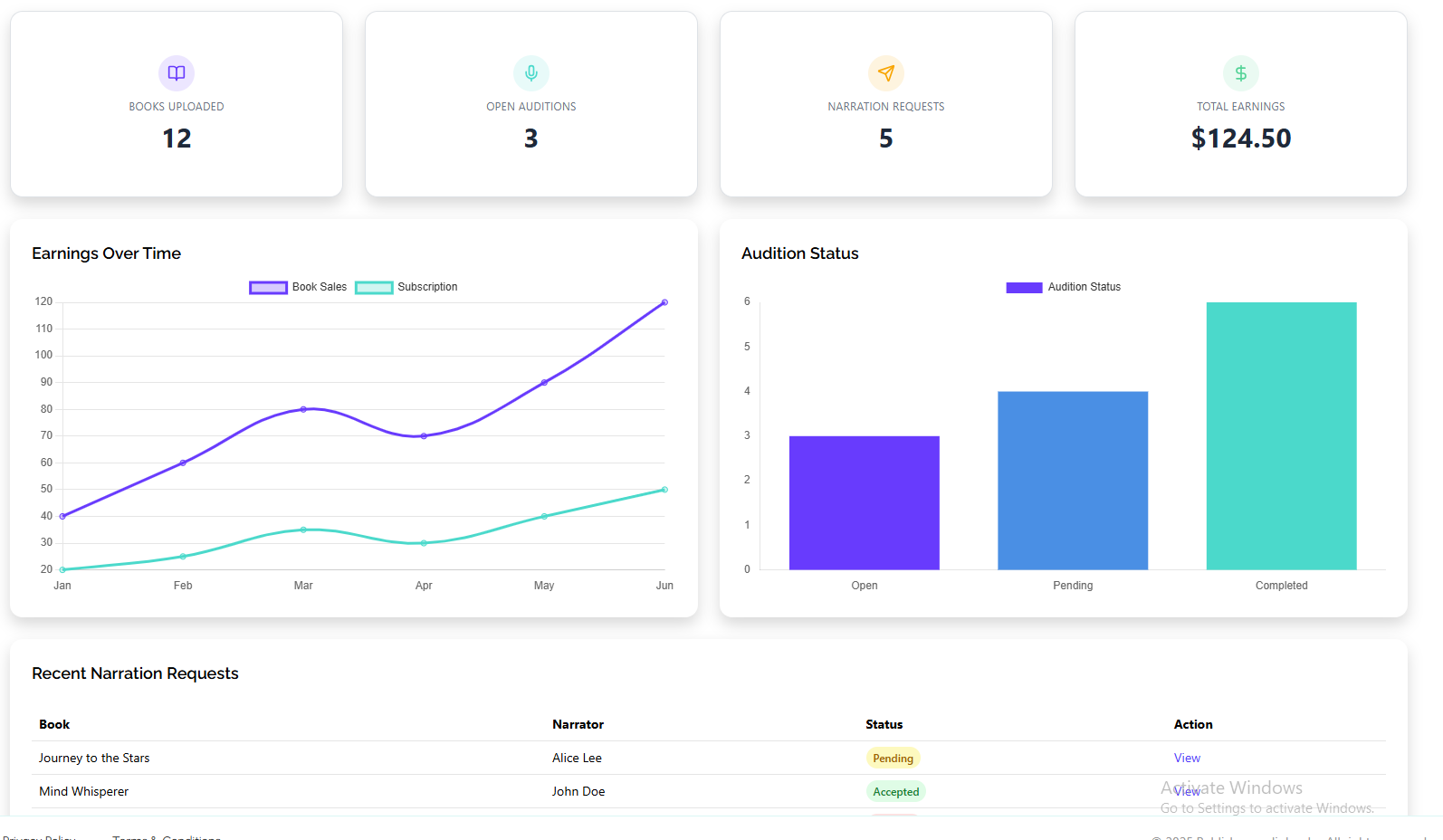This screenshot has width=1443, height=840.
Task: Click the Completed bar in Audition Status chart
Action: tap(1281, 435)
